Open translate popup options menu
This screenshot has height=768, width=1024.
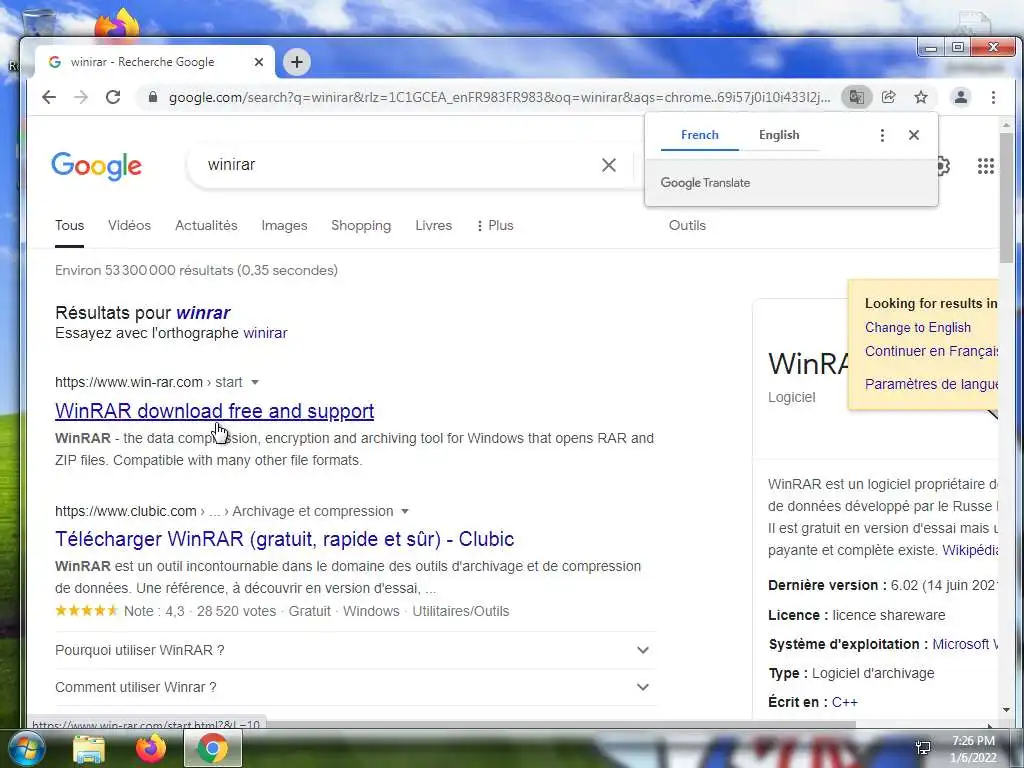tap(882, 135)
